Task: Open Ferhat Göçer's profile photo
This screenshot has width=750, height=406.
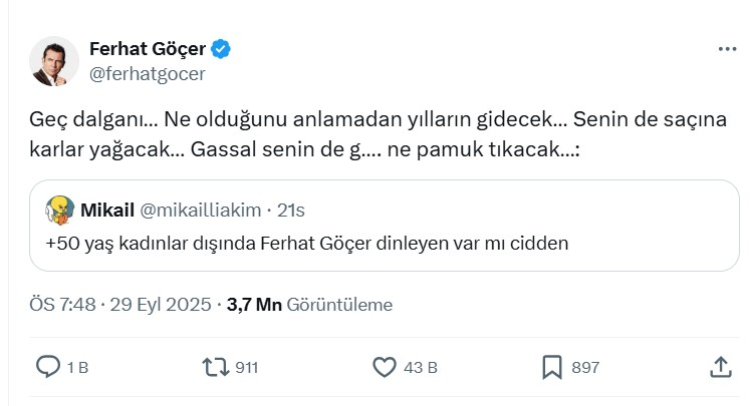Action: [x=53, y=61]
